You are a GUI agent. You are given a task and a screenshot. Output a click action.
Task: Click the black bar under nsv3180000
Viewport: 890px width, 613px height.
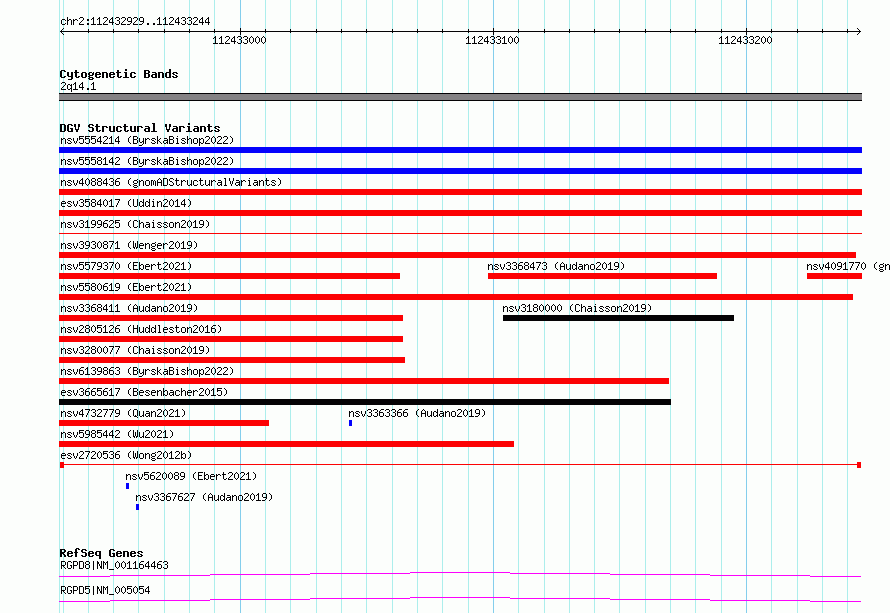(618, 318)
